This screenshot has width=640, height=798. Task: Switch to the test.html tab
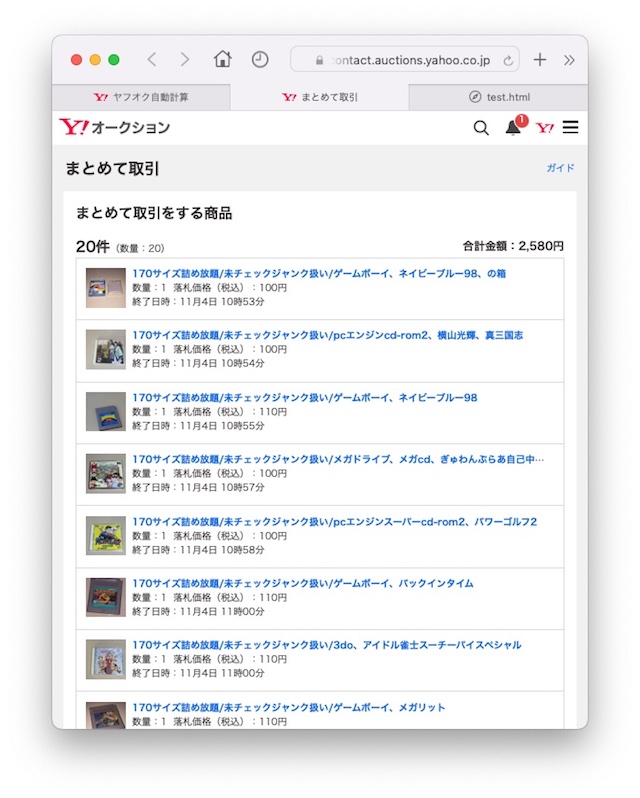click(x=498, y=98)
